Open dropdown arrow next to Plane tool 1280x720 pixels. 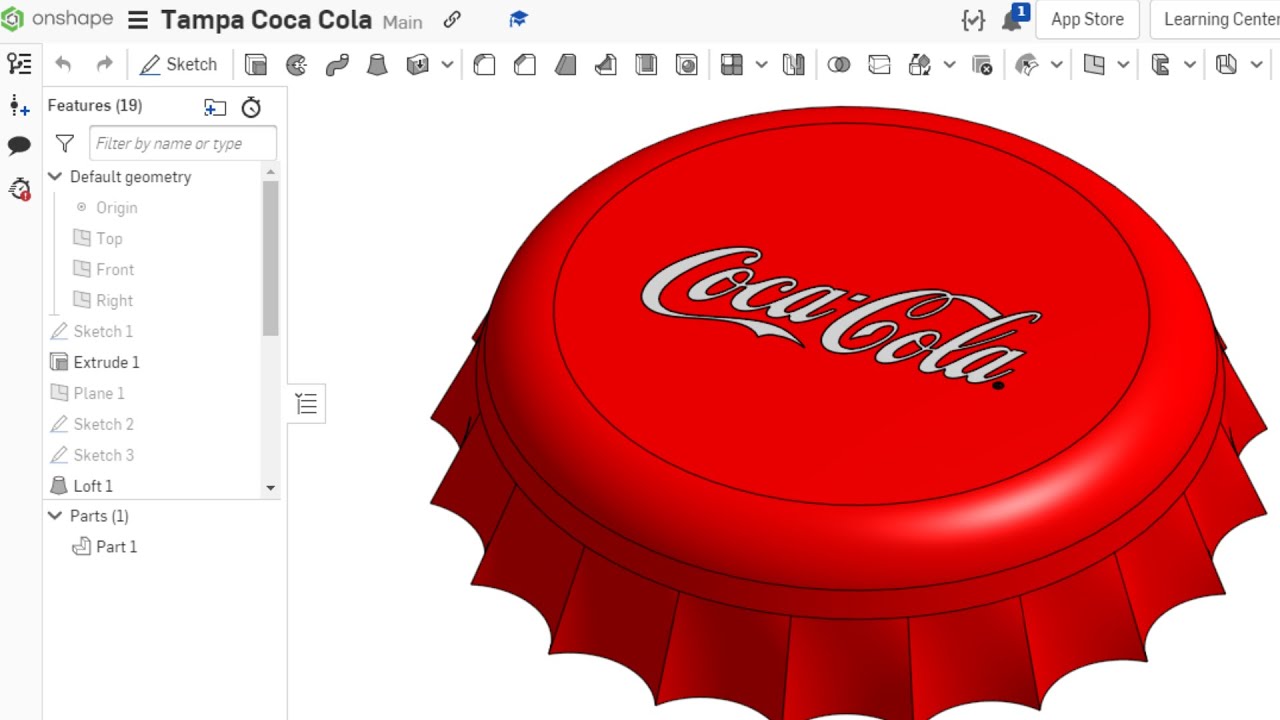(1123, 65)
